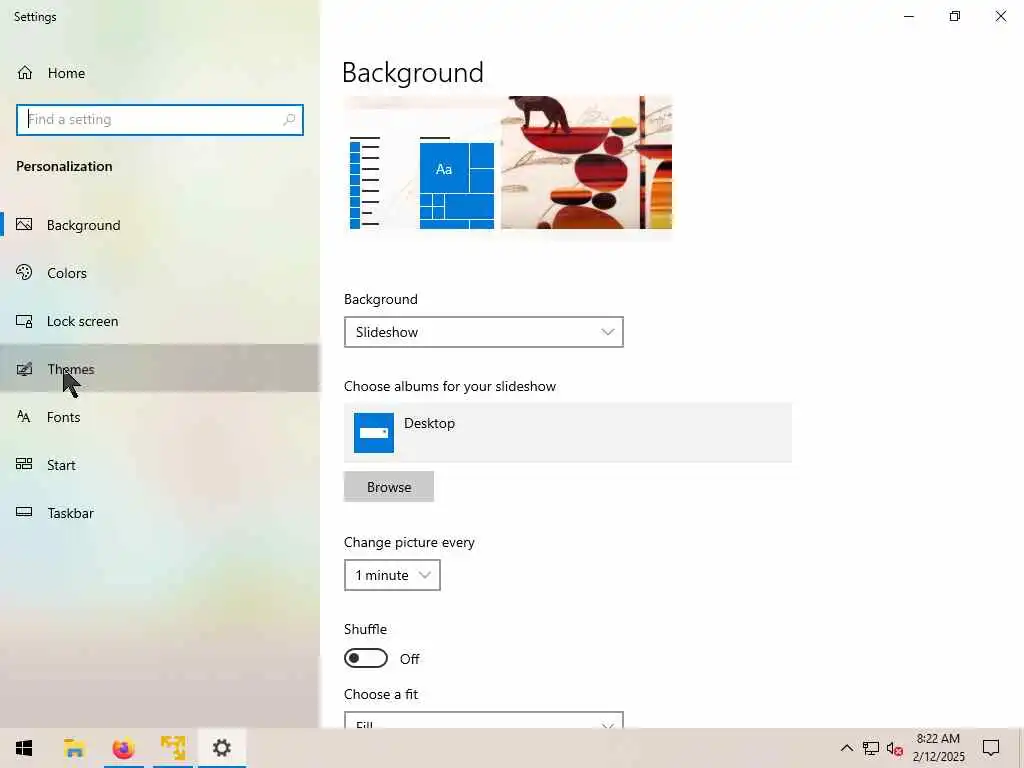
Task: Open the Themes settings page
Action: (160, 368)
